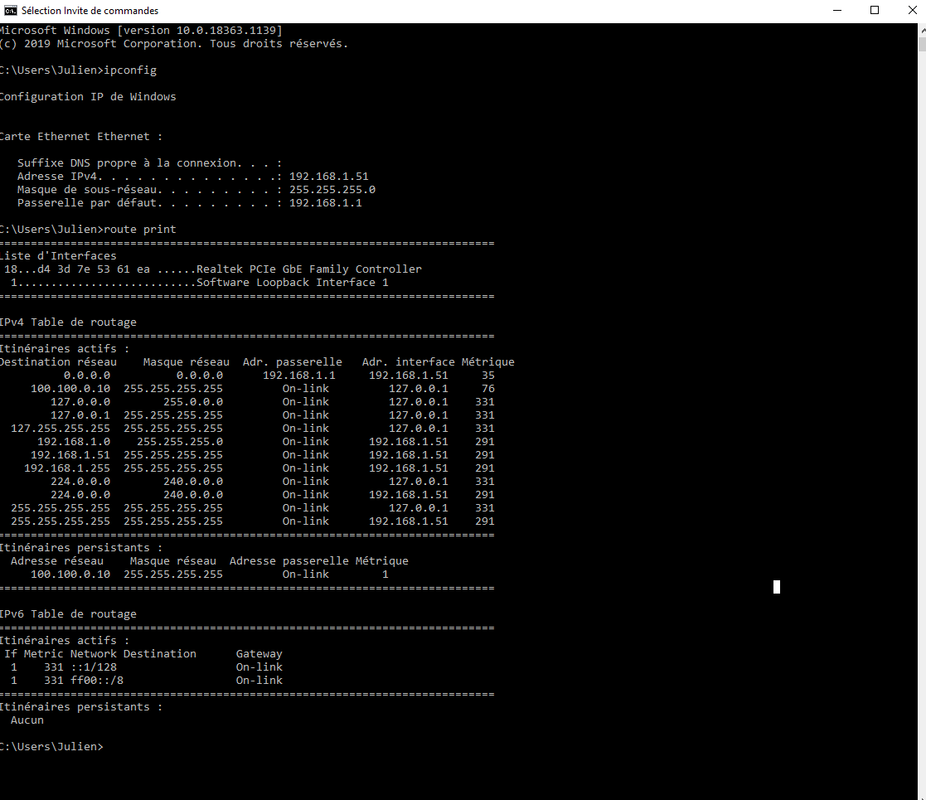The image size is (926, 800).
Task: Click the 'Adr. passerelle' column header
Action: pyautogui.click(x=292, y=362)
